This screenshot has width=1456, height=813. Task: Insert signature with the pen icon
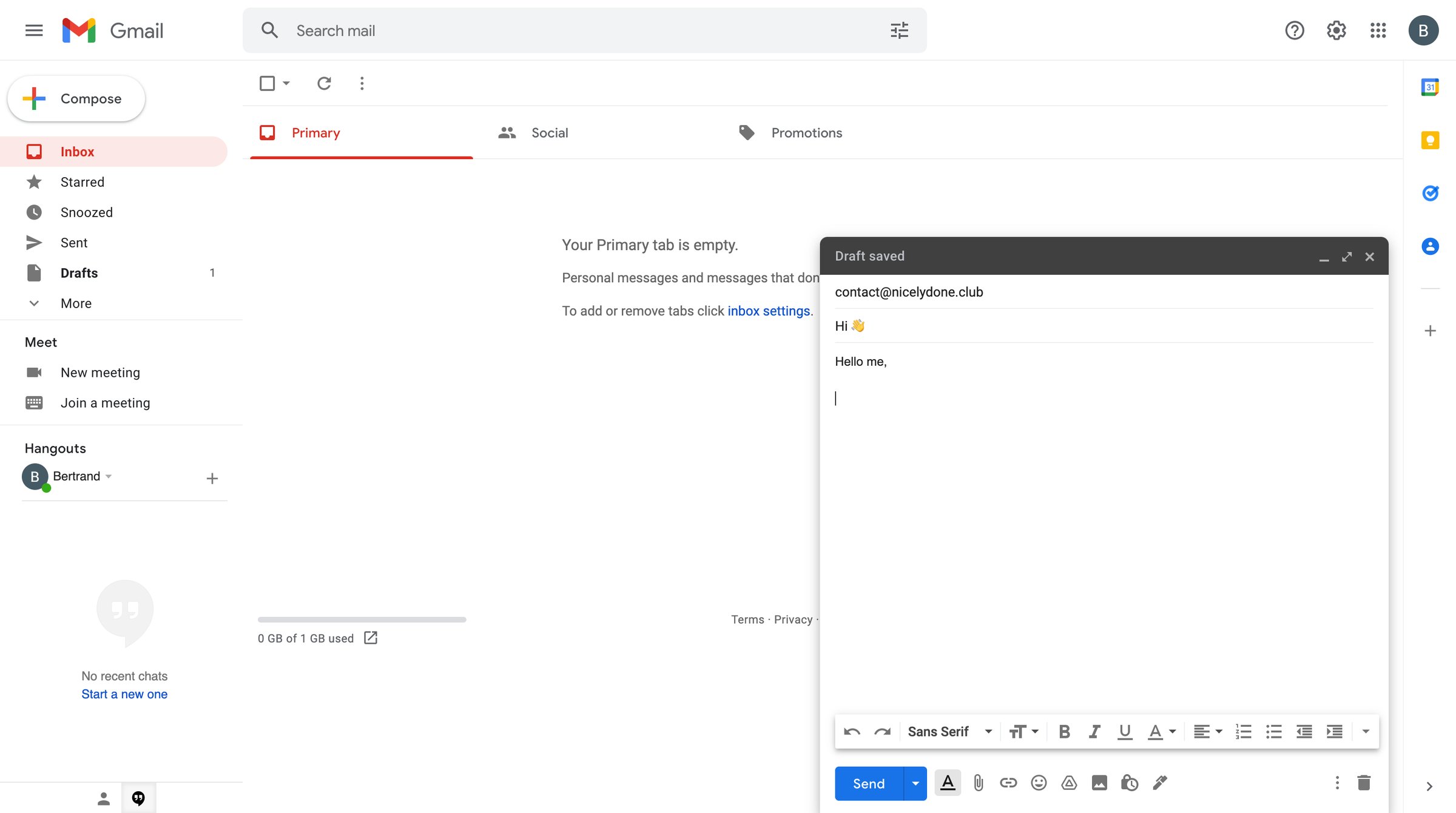(x=1160, y=783)
